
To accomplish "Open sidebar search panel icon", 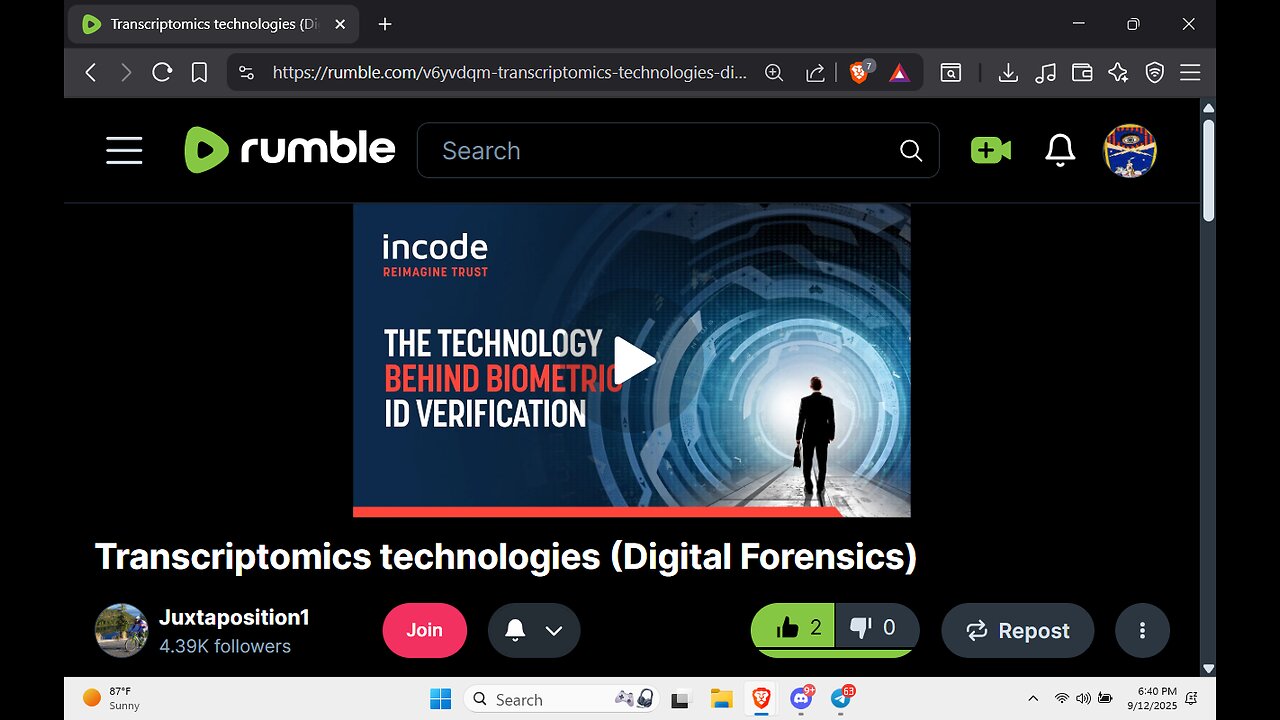I will click(951, 72).
